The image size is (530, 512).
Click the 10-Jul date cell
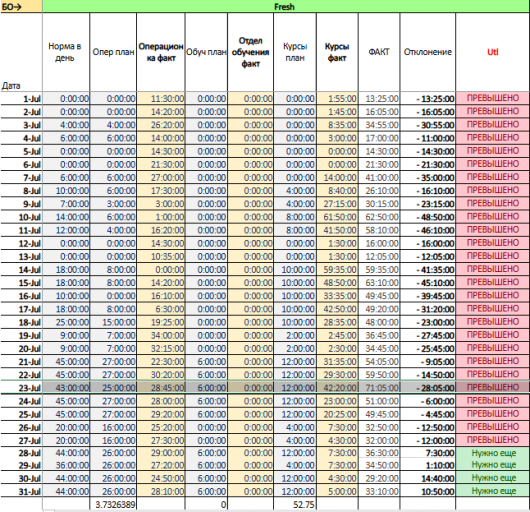[21, 217]
